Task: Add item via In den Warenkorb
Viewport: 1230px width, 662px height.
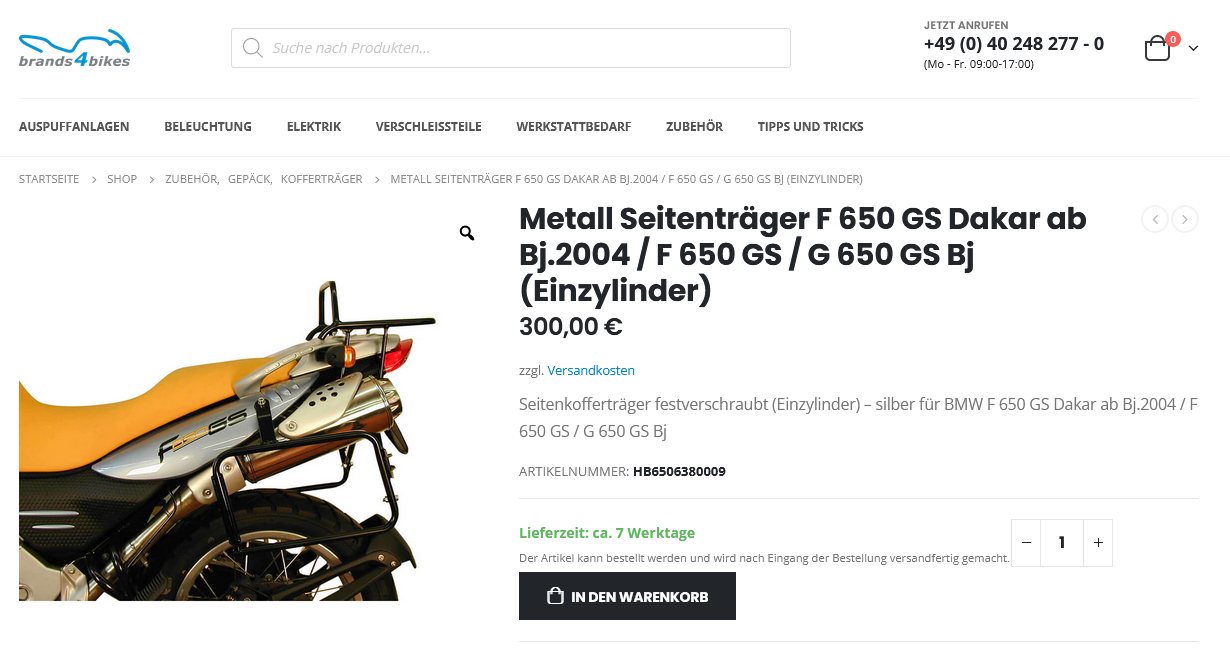Action: [627, 596]
